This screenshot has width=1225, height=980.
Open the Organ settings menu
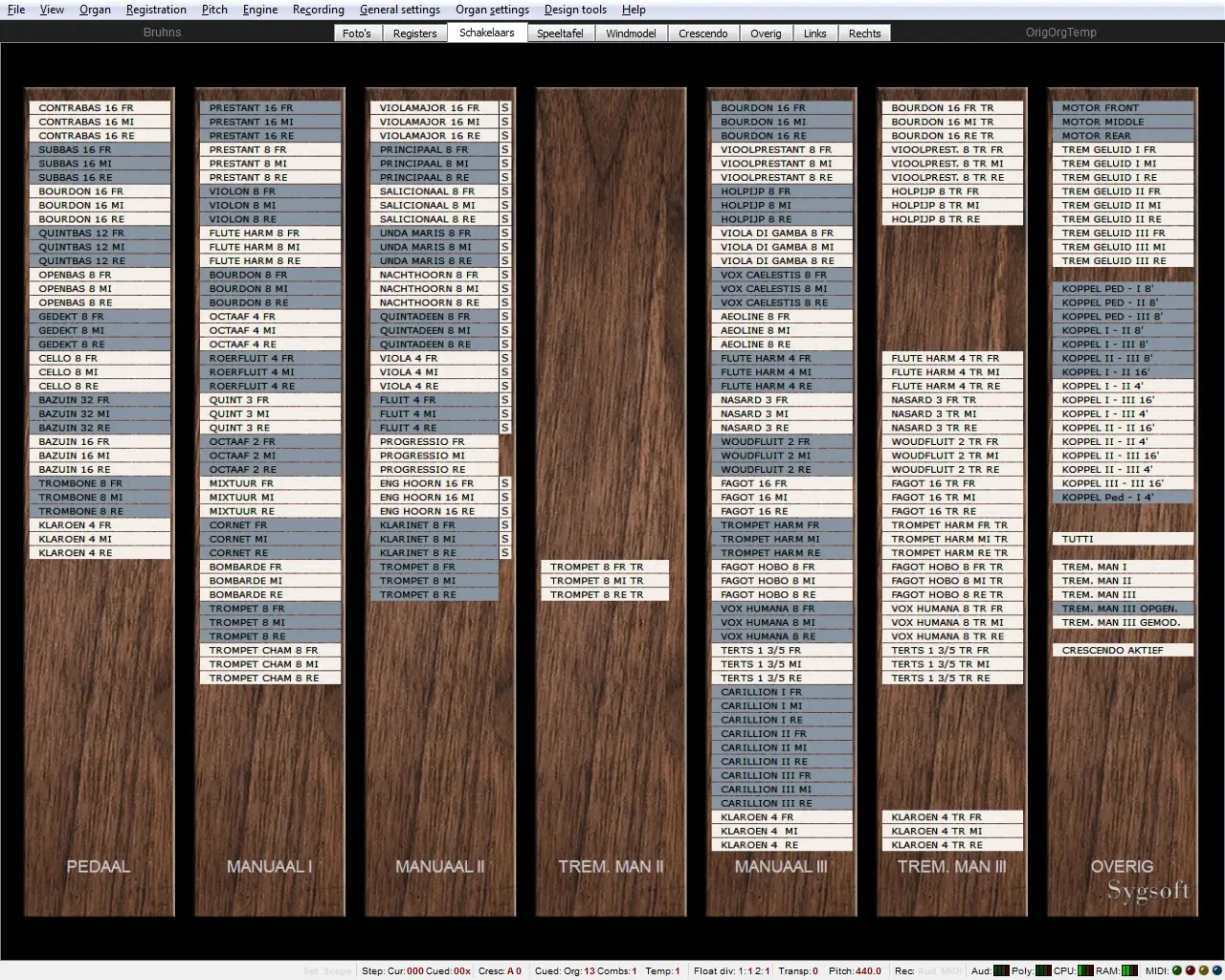(492, 10)
